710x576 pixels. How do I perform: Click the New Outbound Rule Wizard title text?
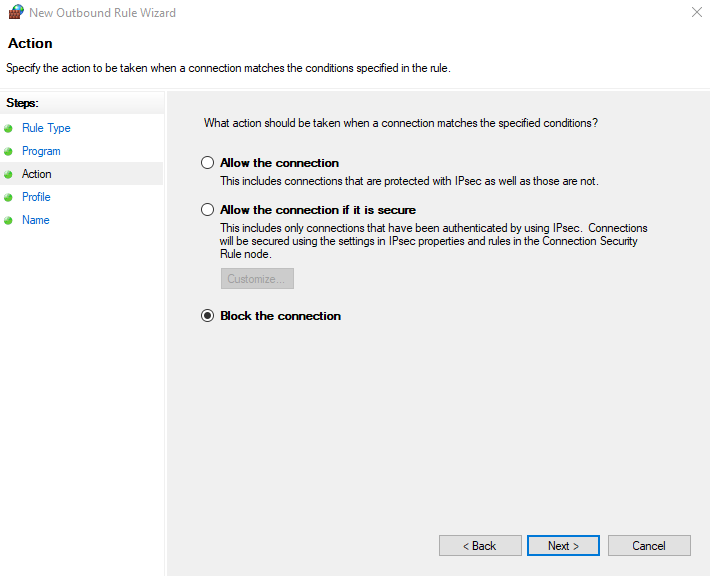click(x=102, y=13)
